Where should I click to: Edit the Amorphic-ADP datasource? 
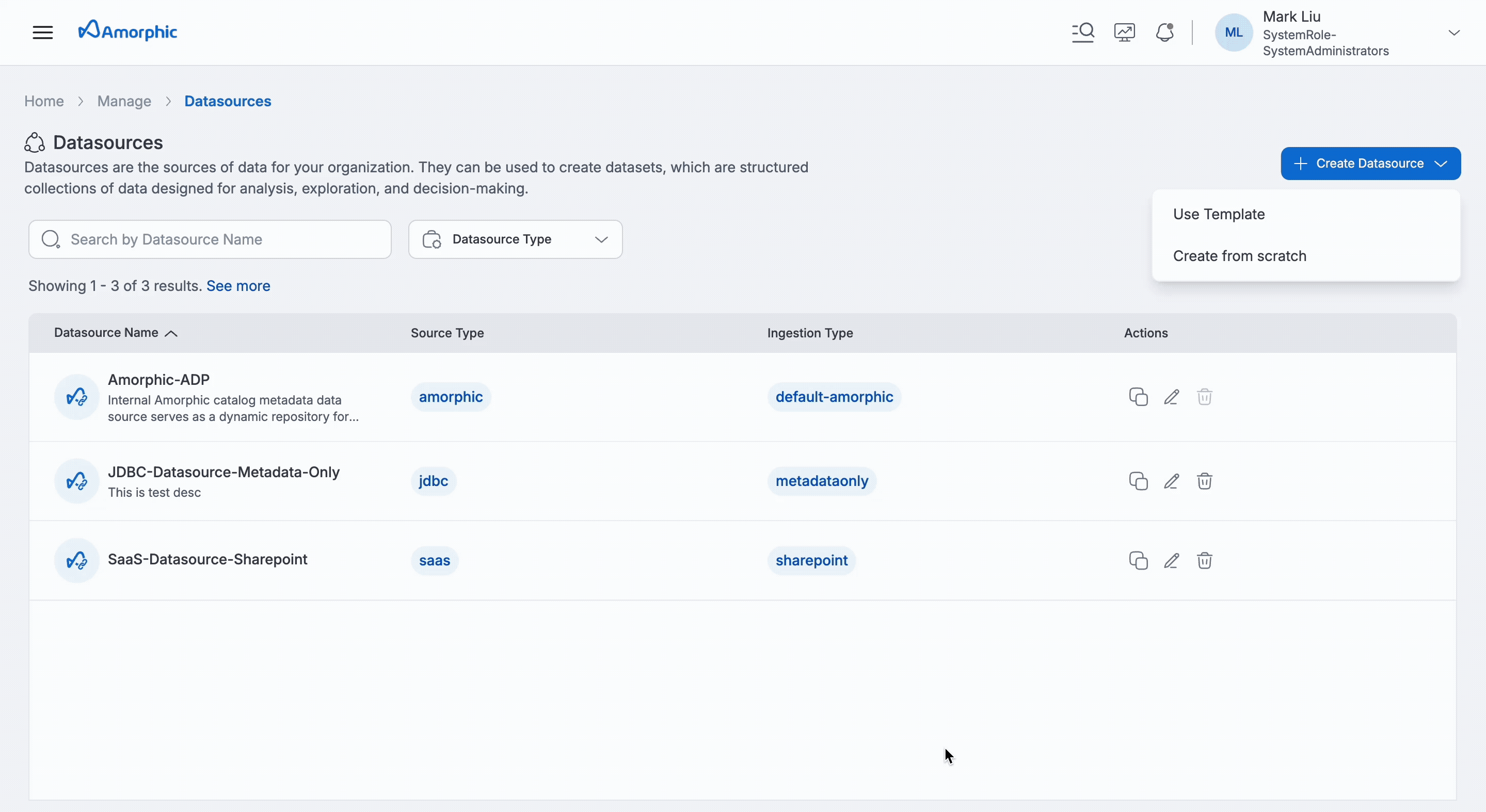[1171, 397]
